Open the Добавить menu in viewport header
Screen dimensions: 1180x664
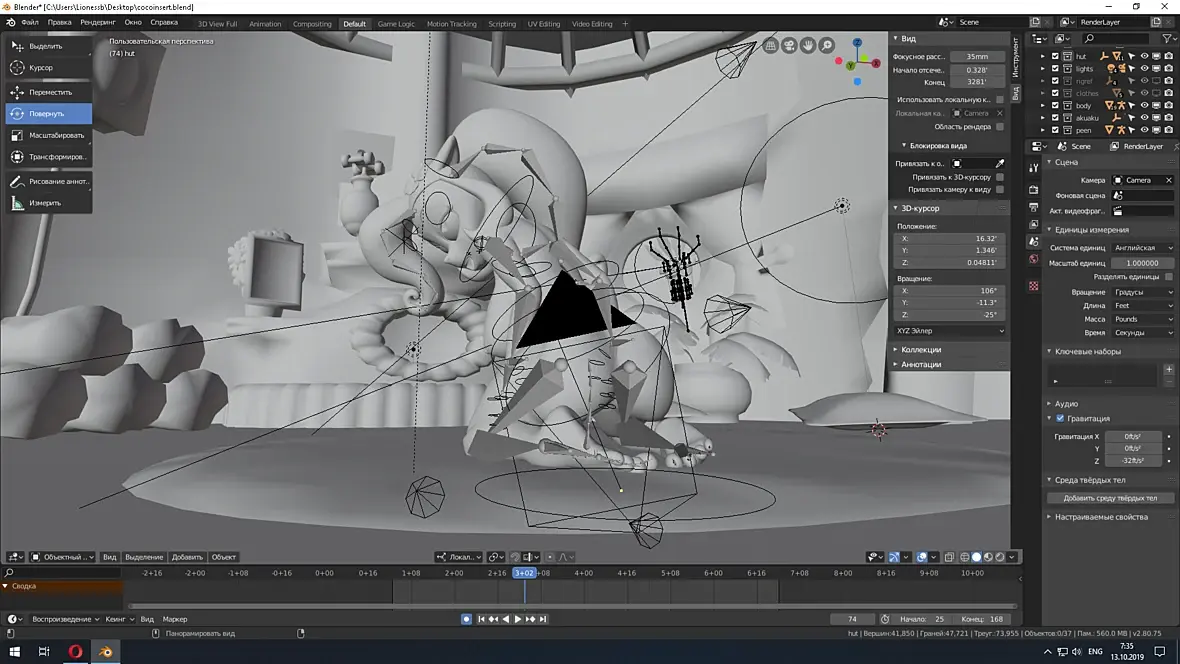coord(187,557)
